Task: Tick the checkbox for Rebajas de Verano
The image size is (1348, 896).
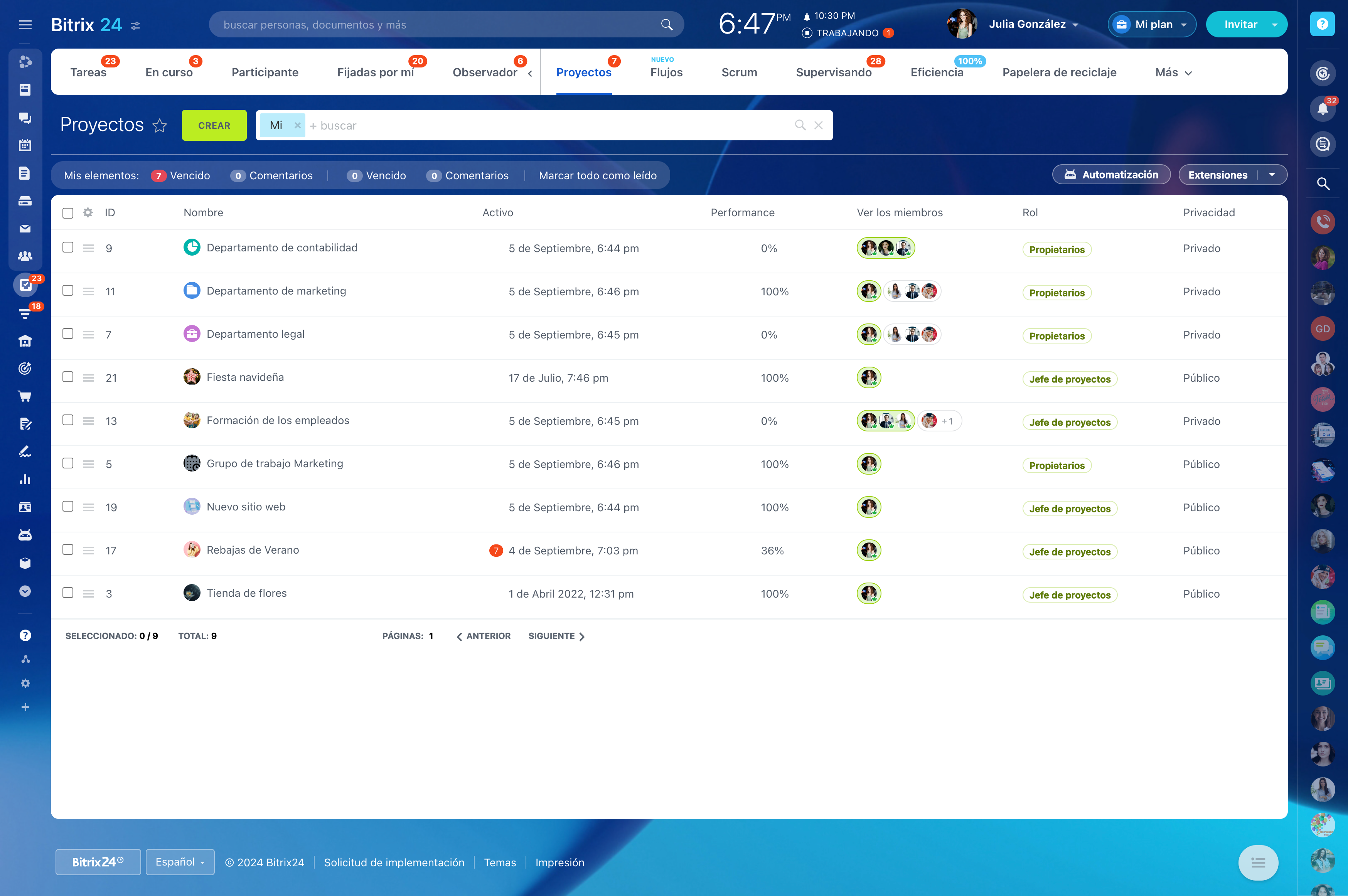Action: [68, 550]
